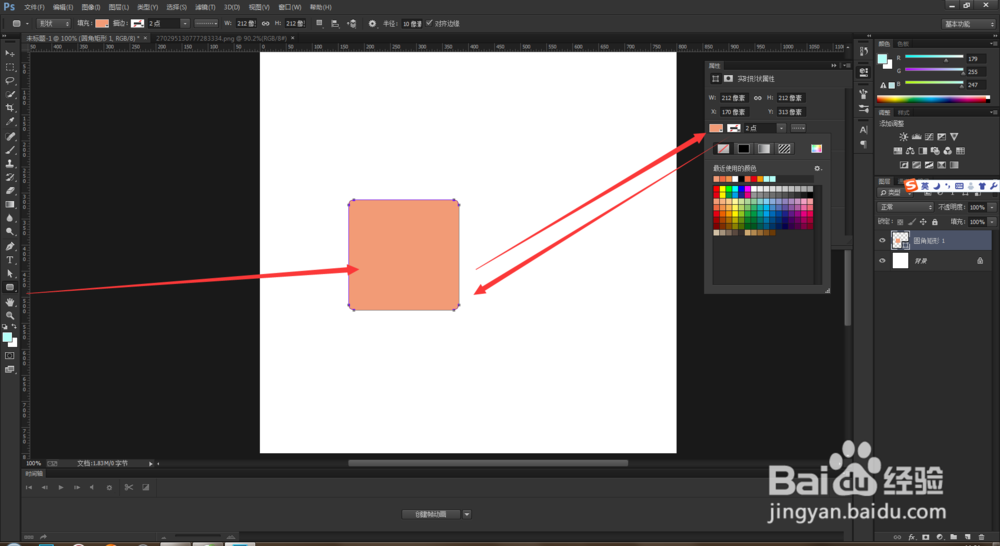Screen dimensions: 1000x546
Task: Click the Quick Mask mode icon
Action: click(x=10, y=355)
